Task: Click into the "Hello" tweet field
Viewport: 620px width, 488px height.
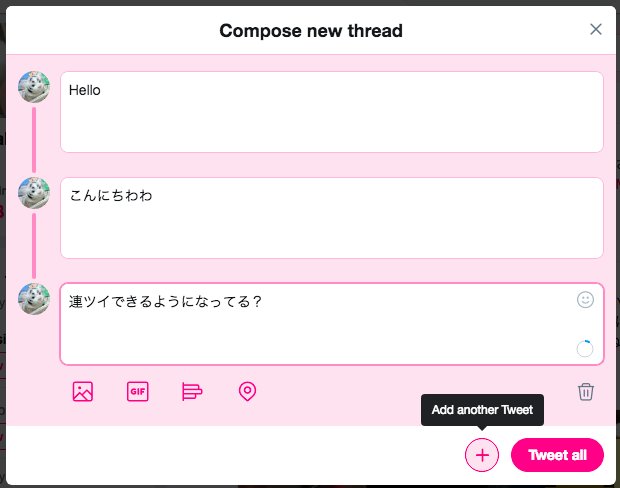Action: coord(332,112)
